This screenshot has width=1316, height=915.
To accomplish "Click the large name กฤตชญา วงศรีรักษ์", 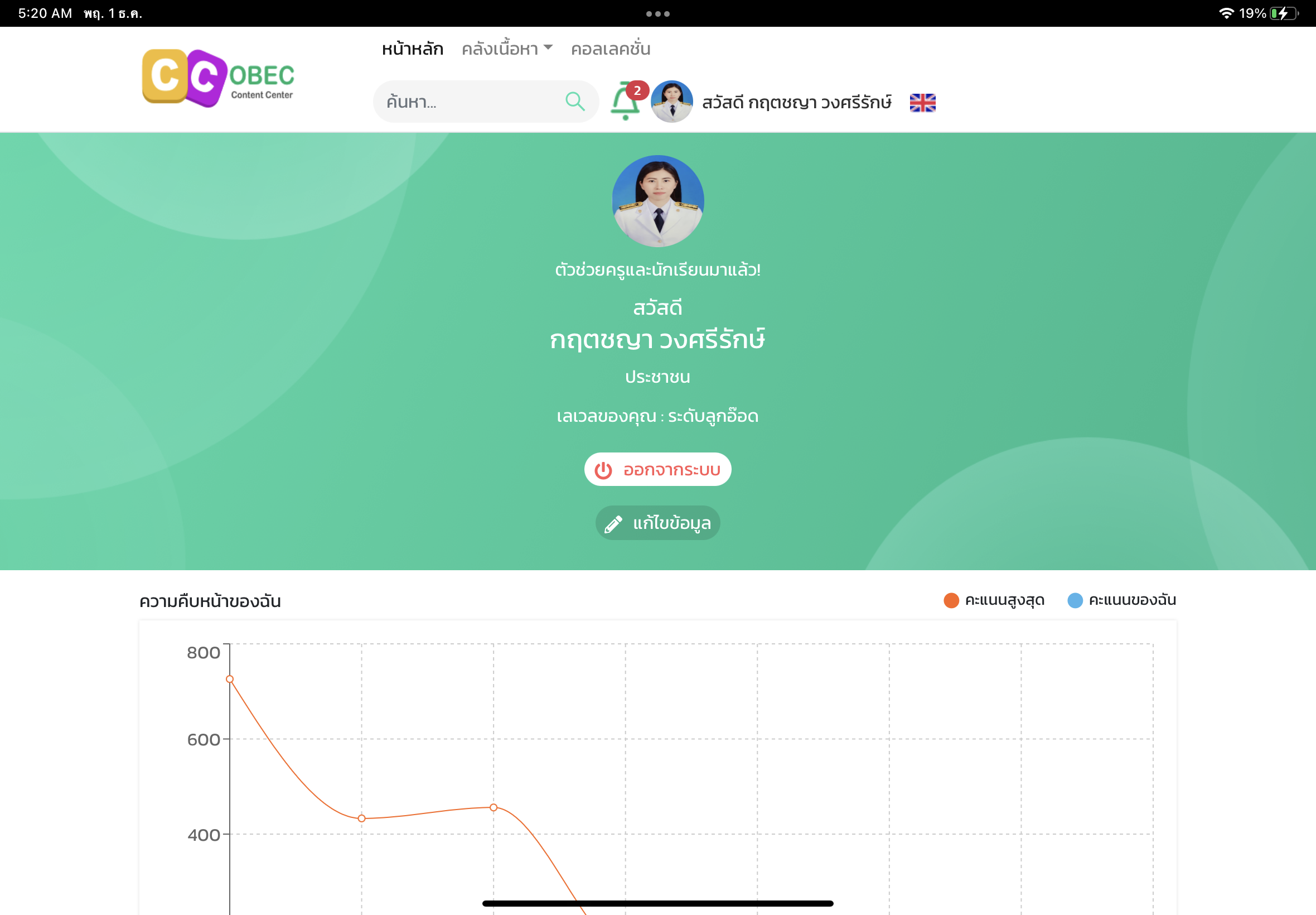I will (x=657, y=339).
